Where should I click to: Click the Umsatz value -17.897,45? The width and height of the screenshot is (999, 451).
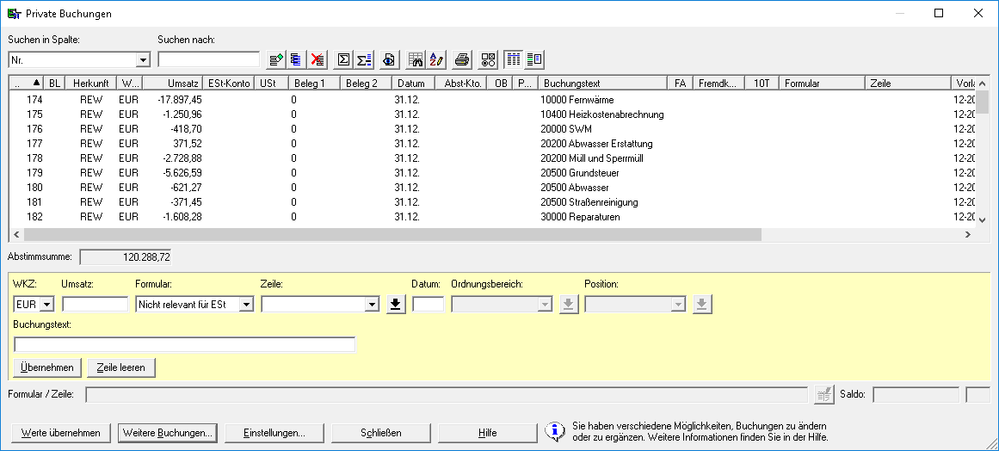click(x=179, y=99)
